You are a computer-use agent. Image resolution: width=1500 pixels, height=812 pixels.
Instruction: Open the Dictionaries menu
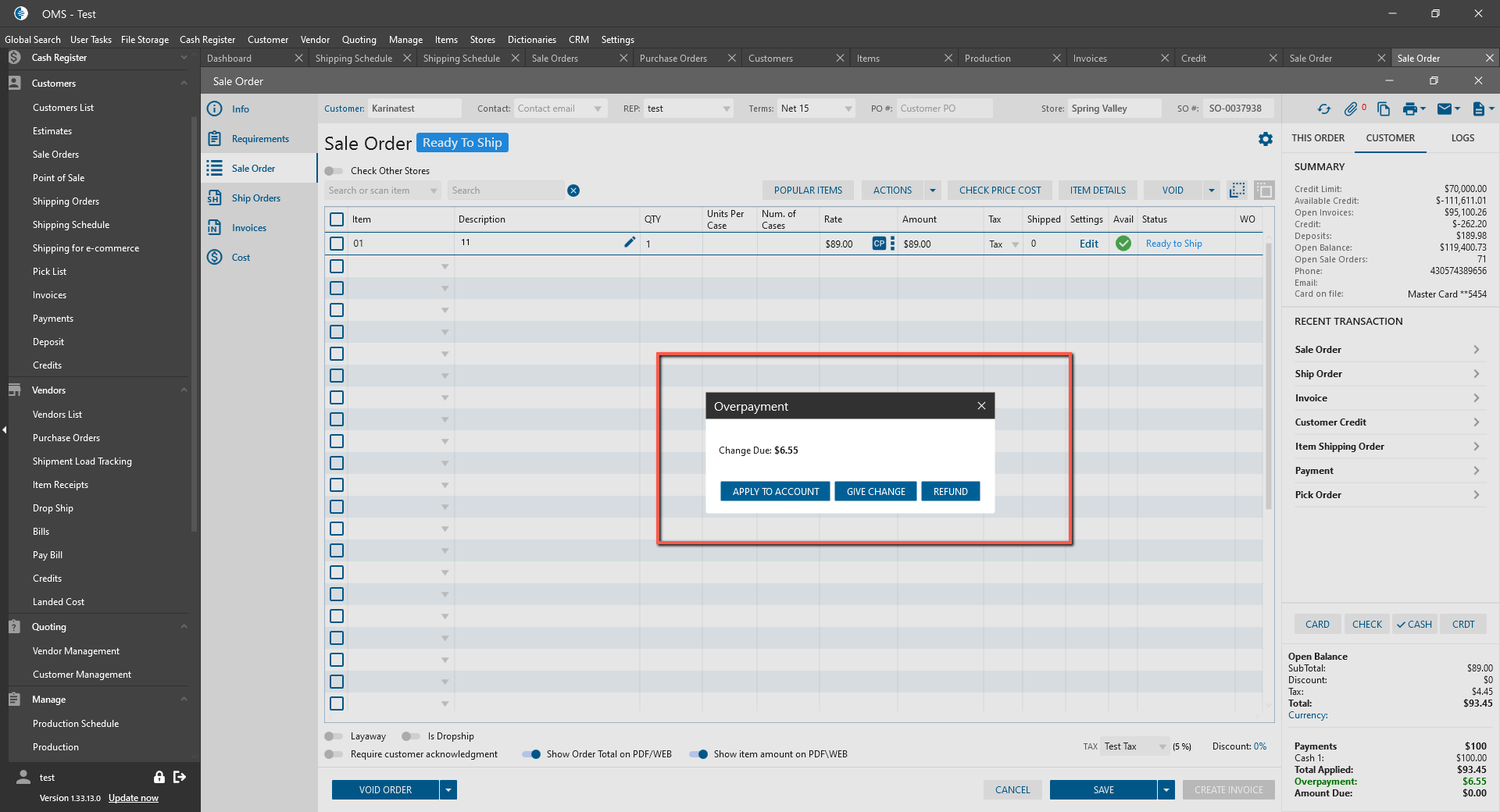tap(531, 40)
